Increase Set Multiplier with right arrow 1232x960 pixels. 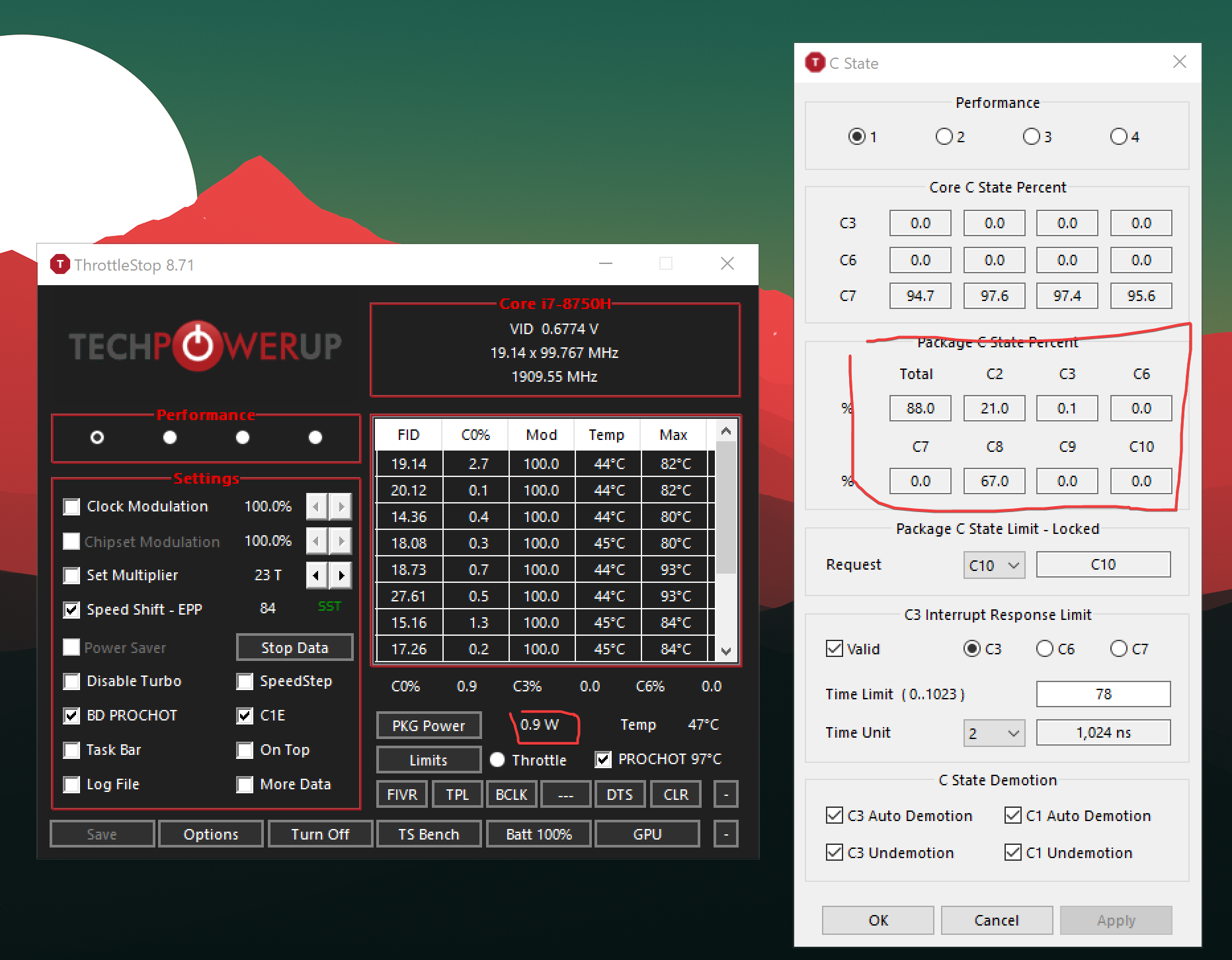341,575
